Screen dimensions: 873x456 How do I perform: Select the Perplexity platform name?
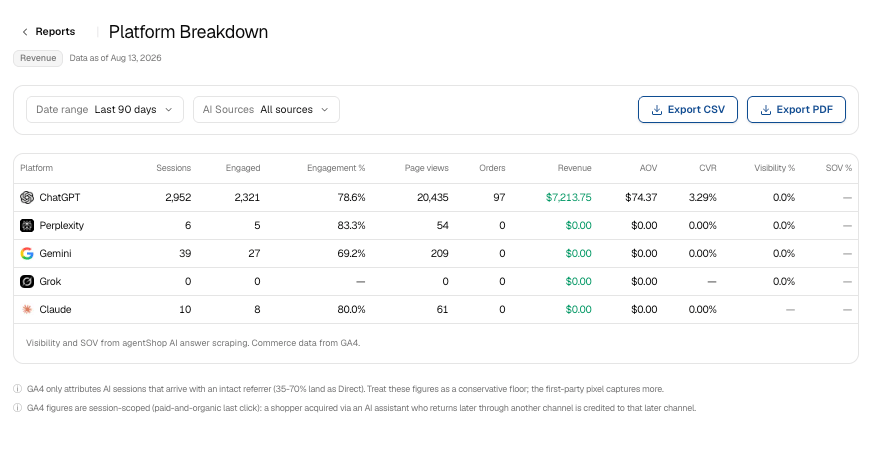61,225
